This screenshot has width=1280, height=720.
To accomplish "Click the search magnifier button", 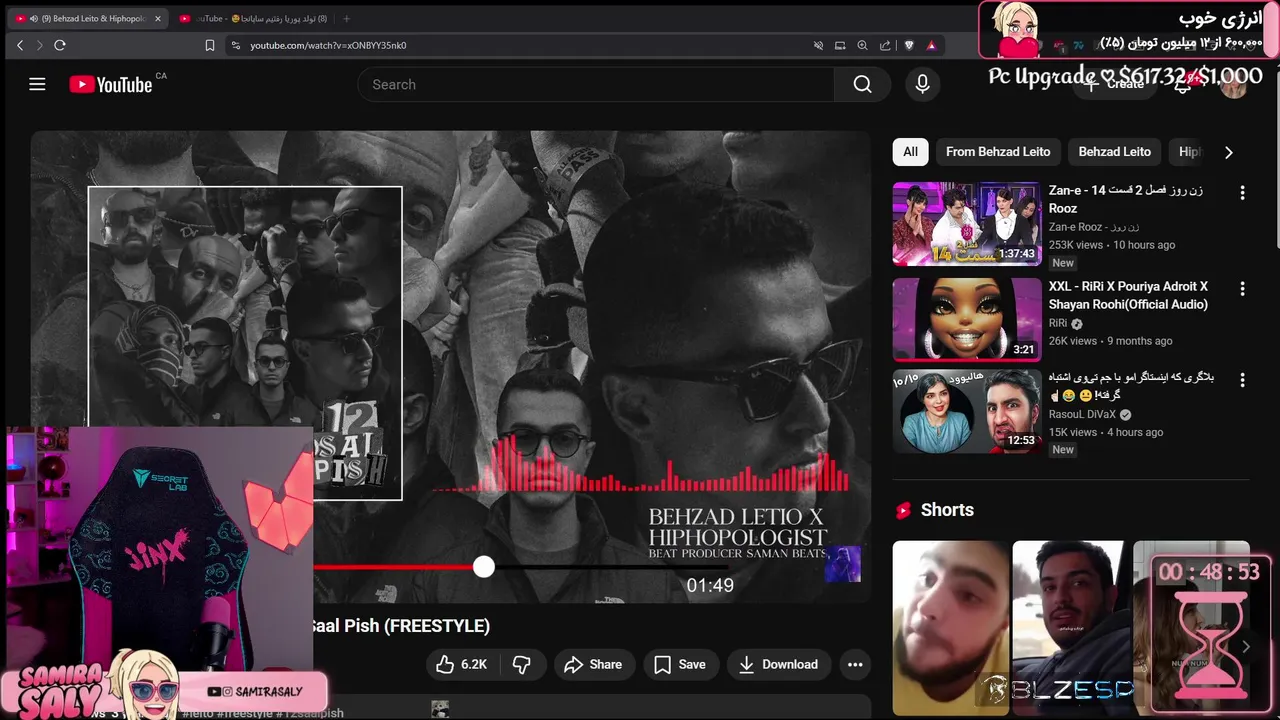I will click(x=862, y=84).
